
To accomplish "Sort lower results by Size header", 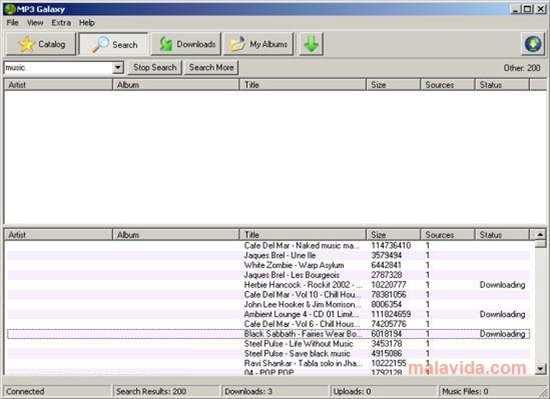I will (393, 235).
